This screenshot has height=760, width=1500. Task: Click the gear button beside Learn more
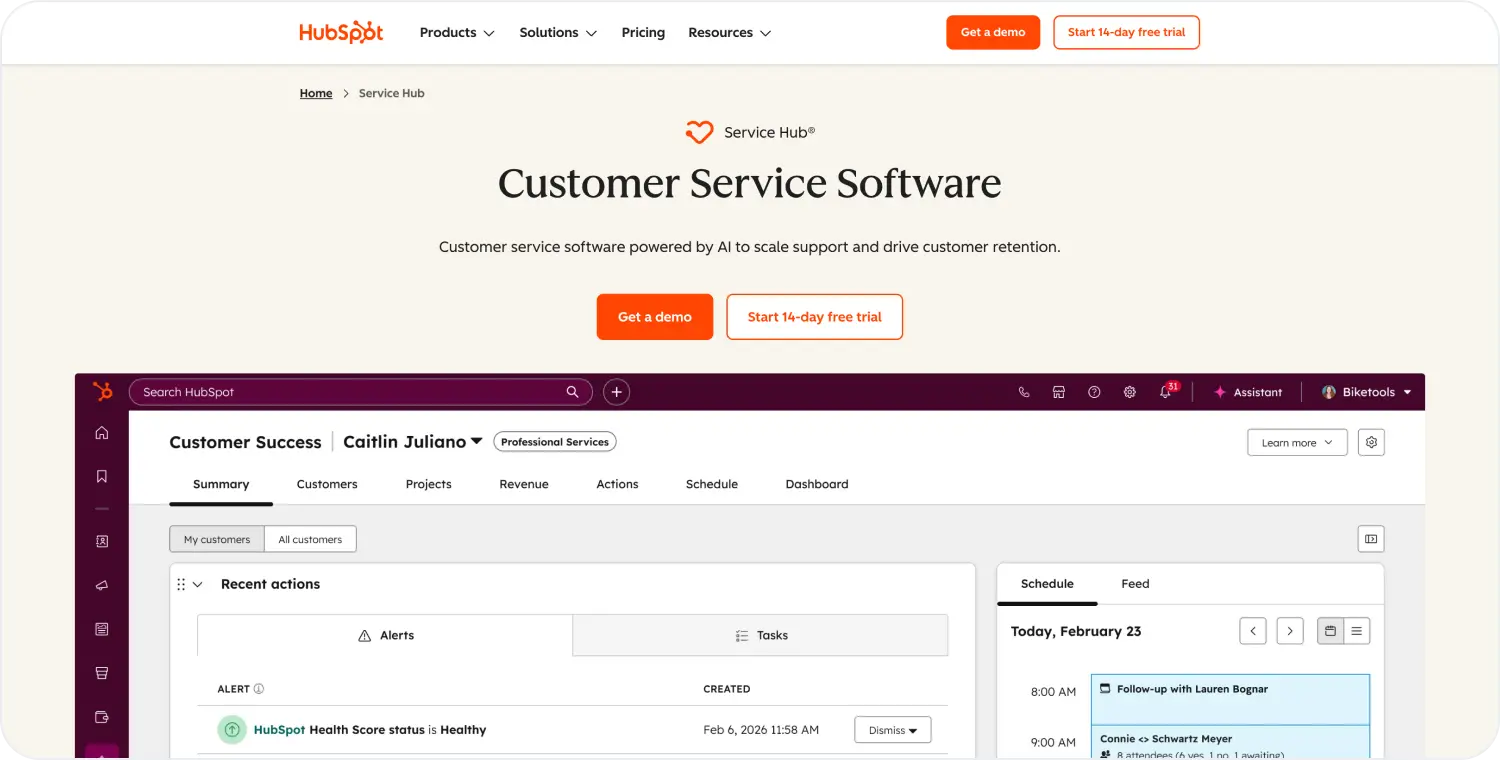(x=1372, y=442)
